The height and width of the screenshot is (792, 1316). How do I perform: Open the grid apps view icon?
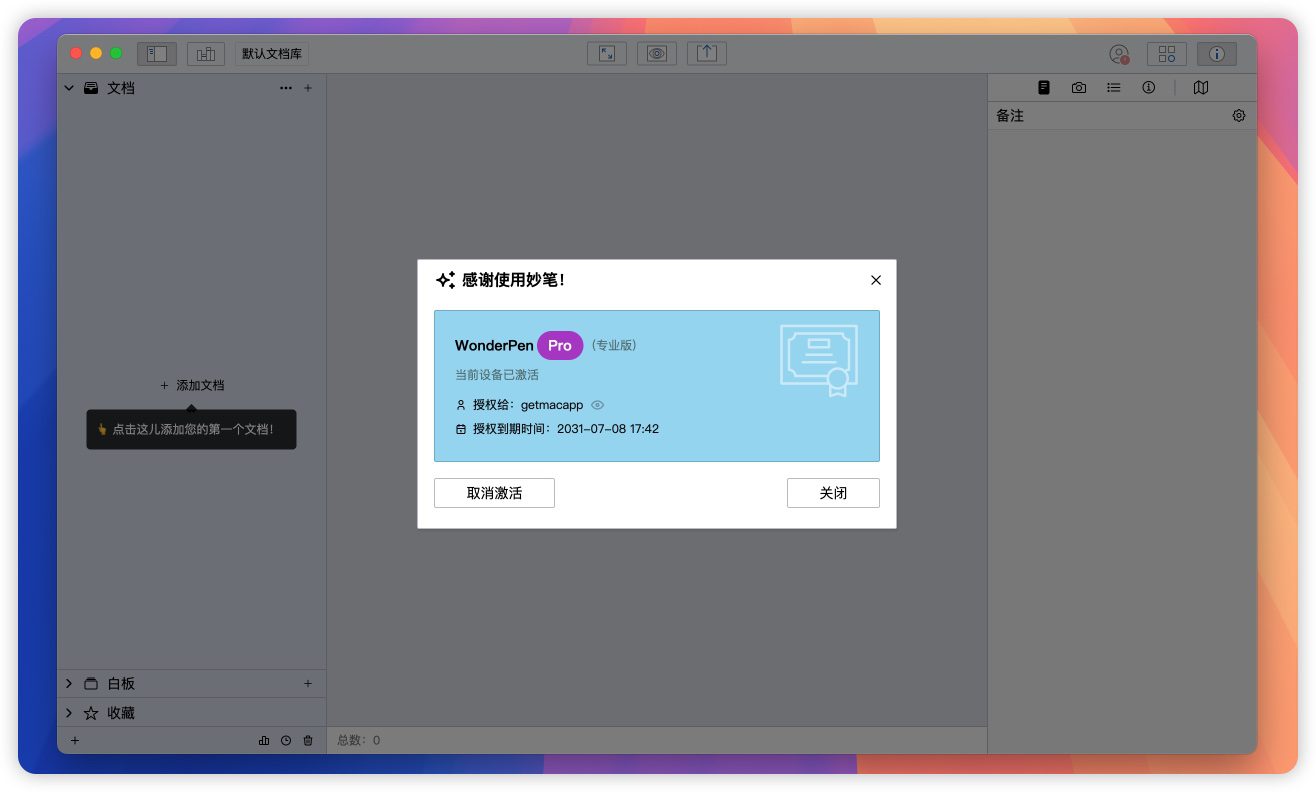point(1167,54)
